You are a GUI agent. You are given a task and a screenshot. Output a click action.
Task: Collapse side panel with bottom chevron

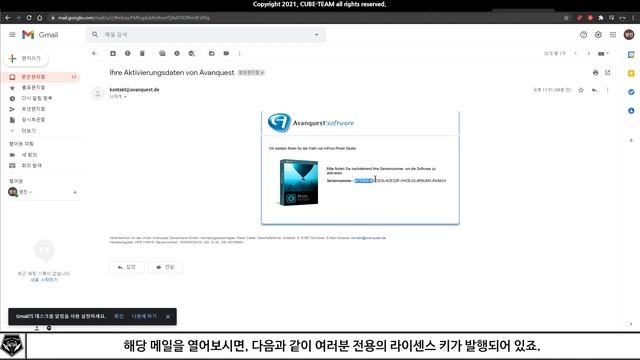coord(631,324)
